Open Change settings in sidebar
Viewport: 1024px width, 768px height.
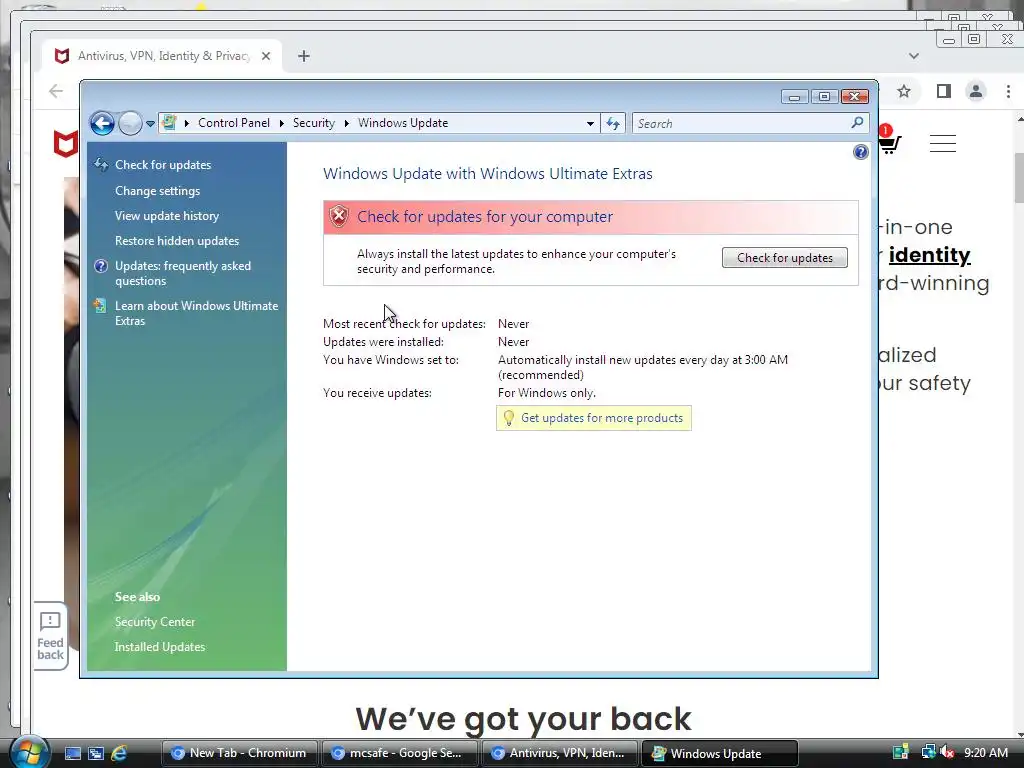157,191
